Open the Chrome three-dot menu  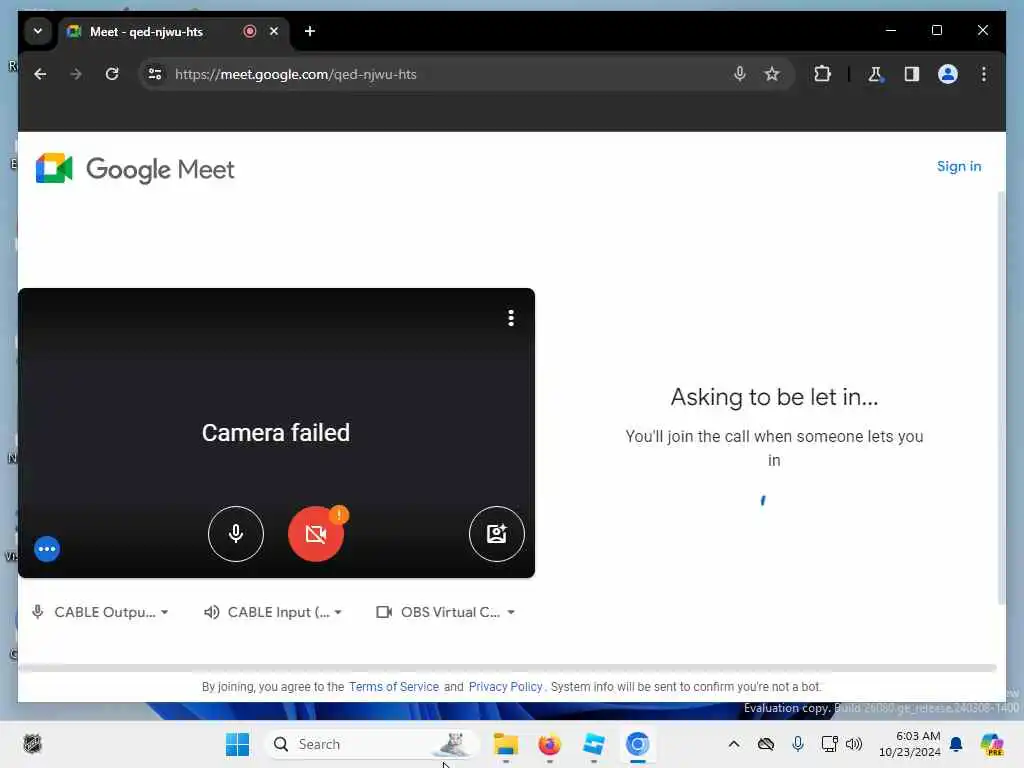(x=984, y=74)
